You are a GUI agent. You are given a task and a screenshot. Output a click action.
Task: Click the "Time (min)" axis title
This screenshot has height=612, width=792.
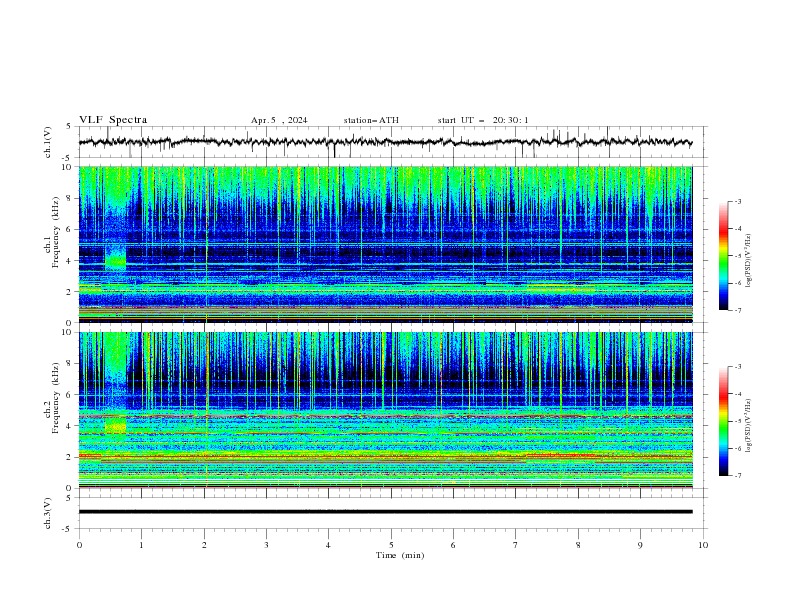click(400, 555)
